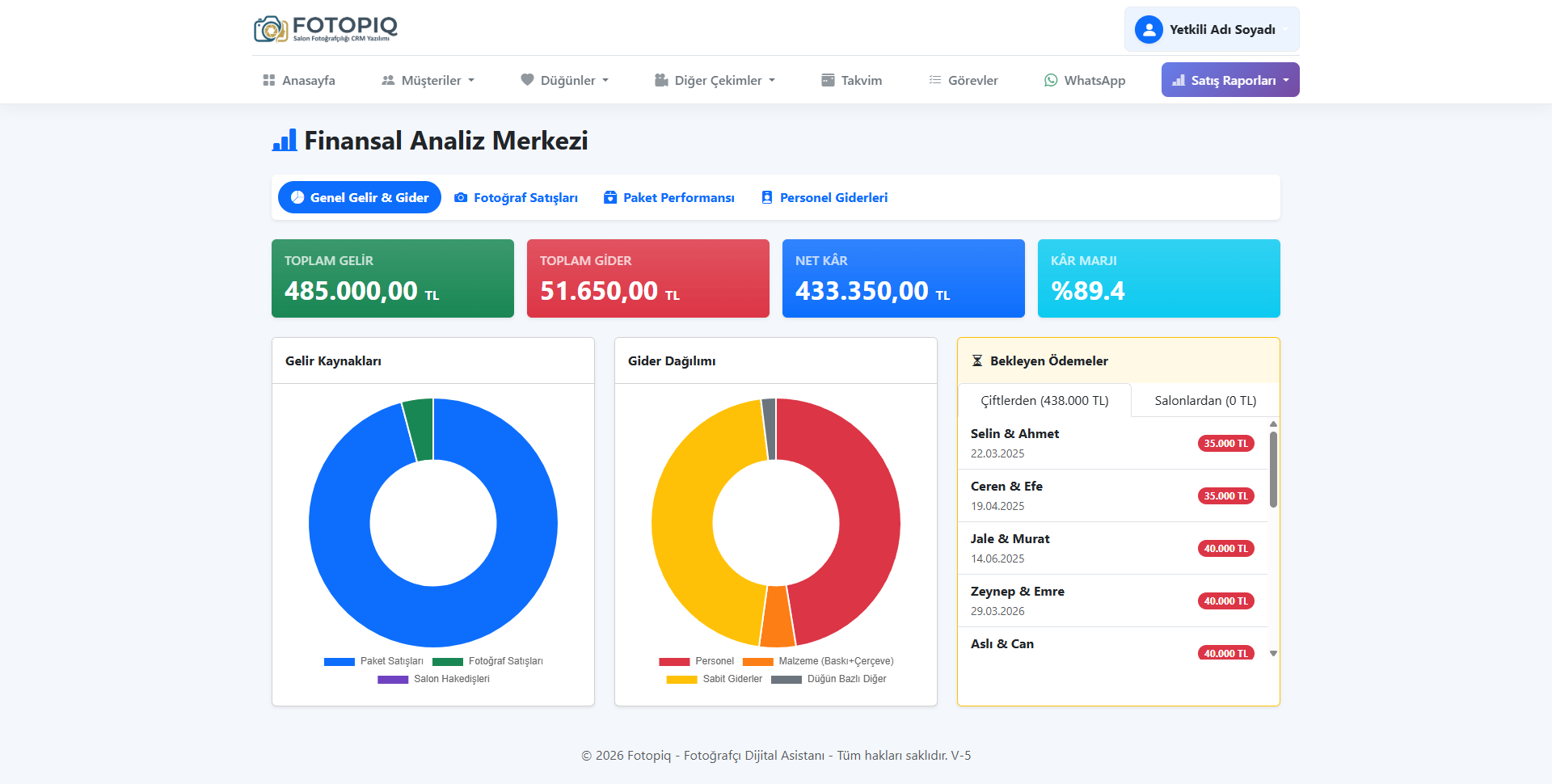Select the Salonlardan (0 TL) tab
Screen dimensions: 1552x784
(1205, 401)
